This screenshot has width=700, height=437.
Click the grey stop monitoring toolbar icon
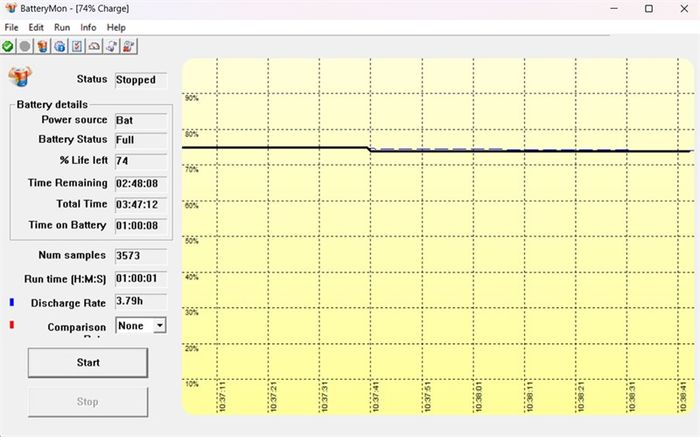[25, 46]
